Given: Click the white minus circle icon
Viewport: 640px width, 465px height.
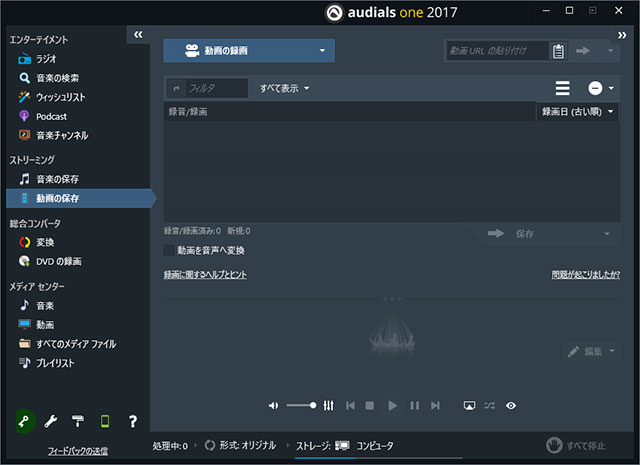Looking at the screenshot, I should point(595,88).
